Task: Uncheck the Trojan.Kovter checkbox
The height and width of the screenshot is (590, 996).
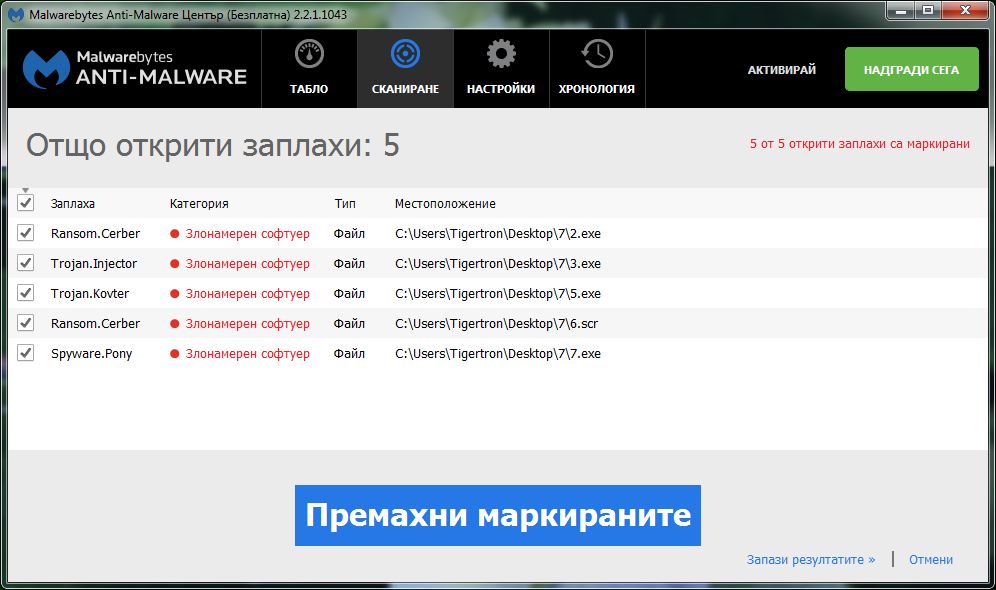Action: (25, 292)
